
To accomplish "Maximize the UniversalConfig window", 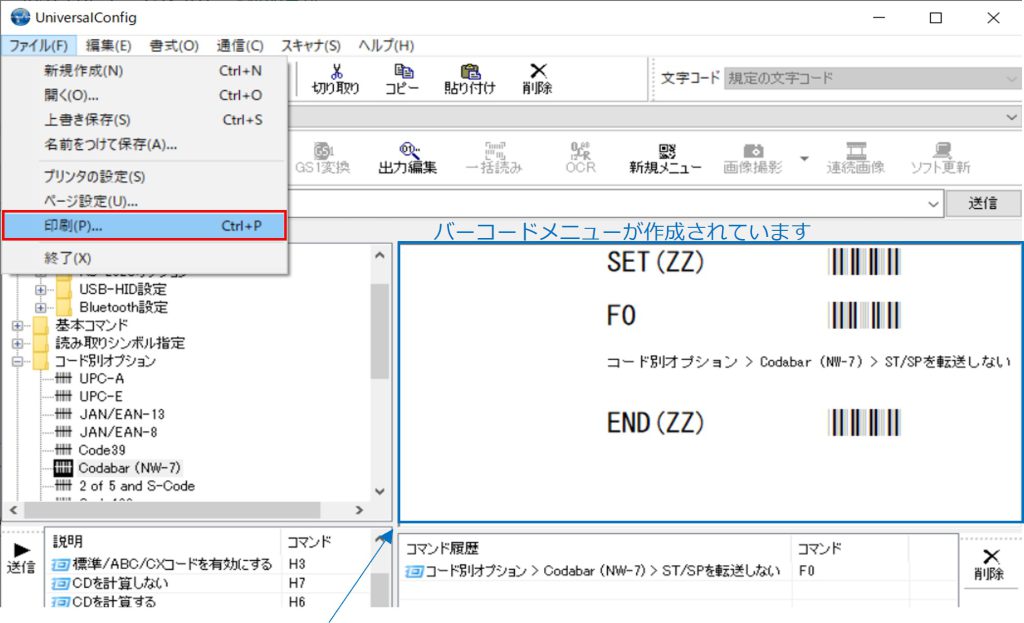I will point(936,18).
